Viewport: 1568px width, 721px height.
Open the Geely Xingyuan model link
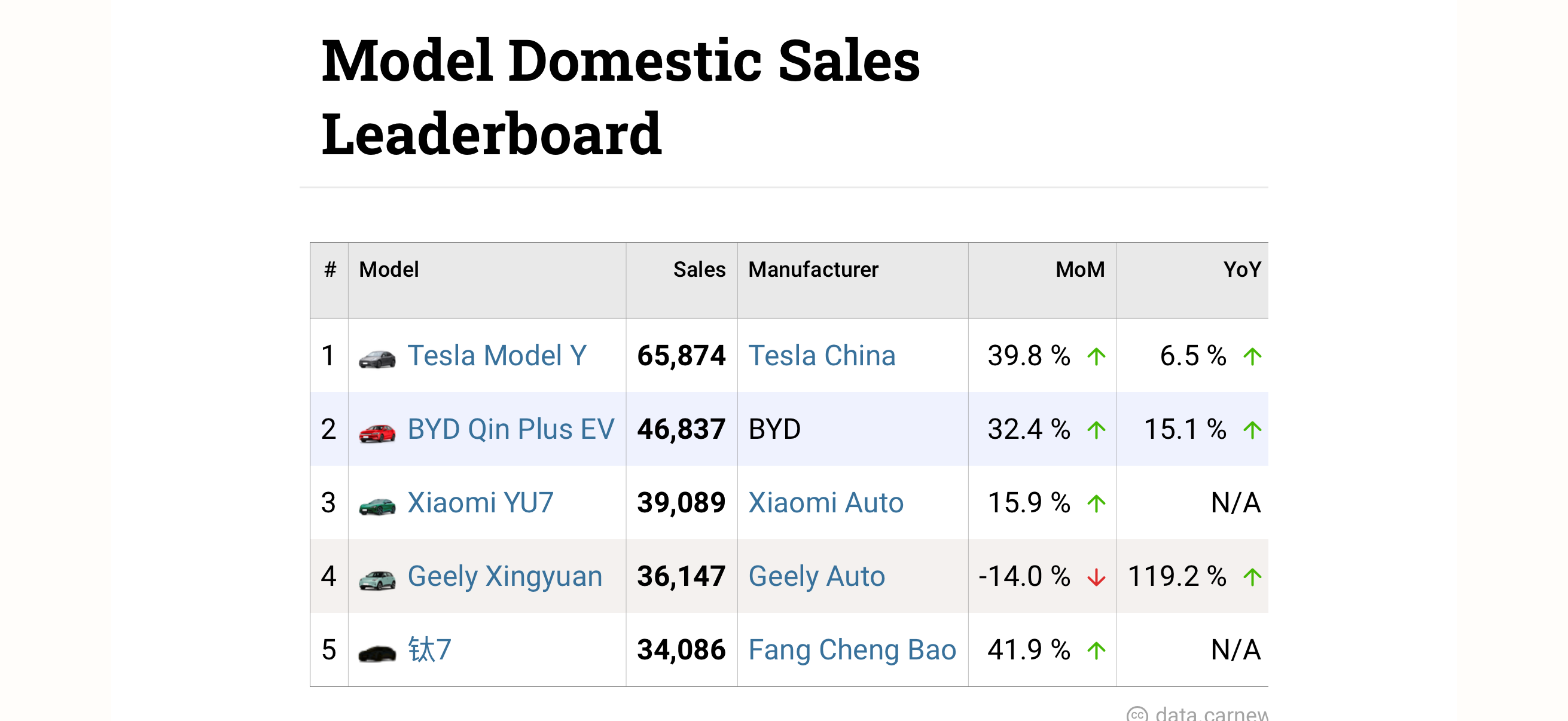(x=505, y=577)
